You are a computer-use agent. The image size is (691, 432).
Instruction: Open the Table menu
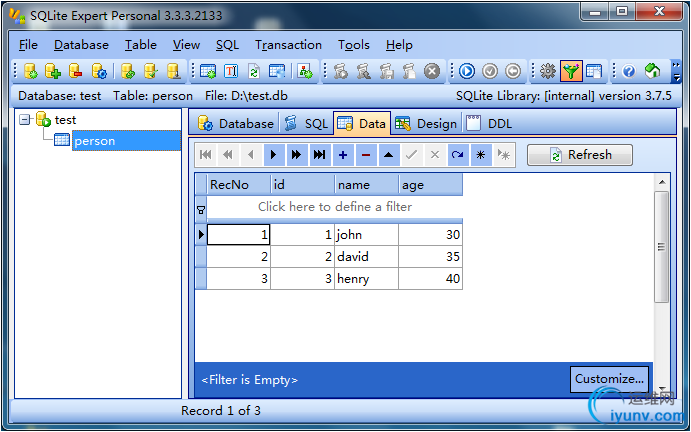click(141, 45)
